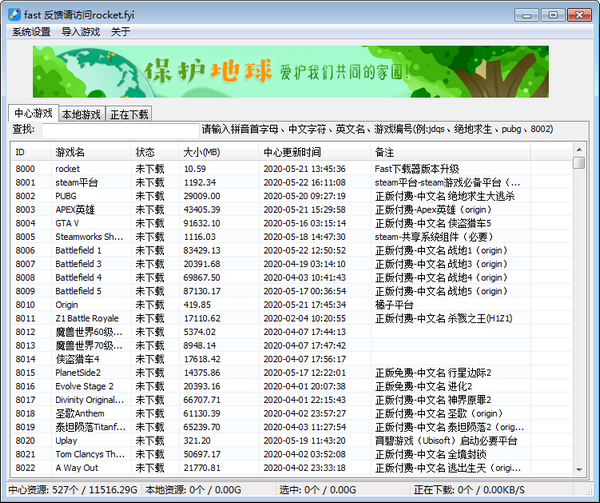
Task: Switch to the 正在下载 tab
Action: coord(129,115)
